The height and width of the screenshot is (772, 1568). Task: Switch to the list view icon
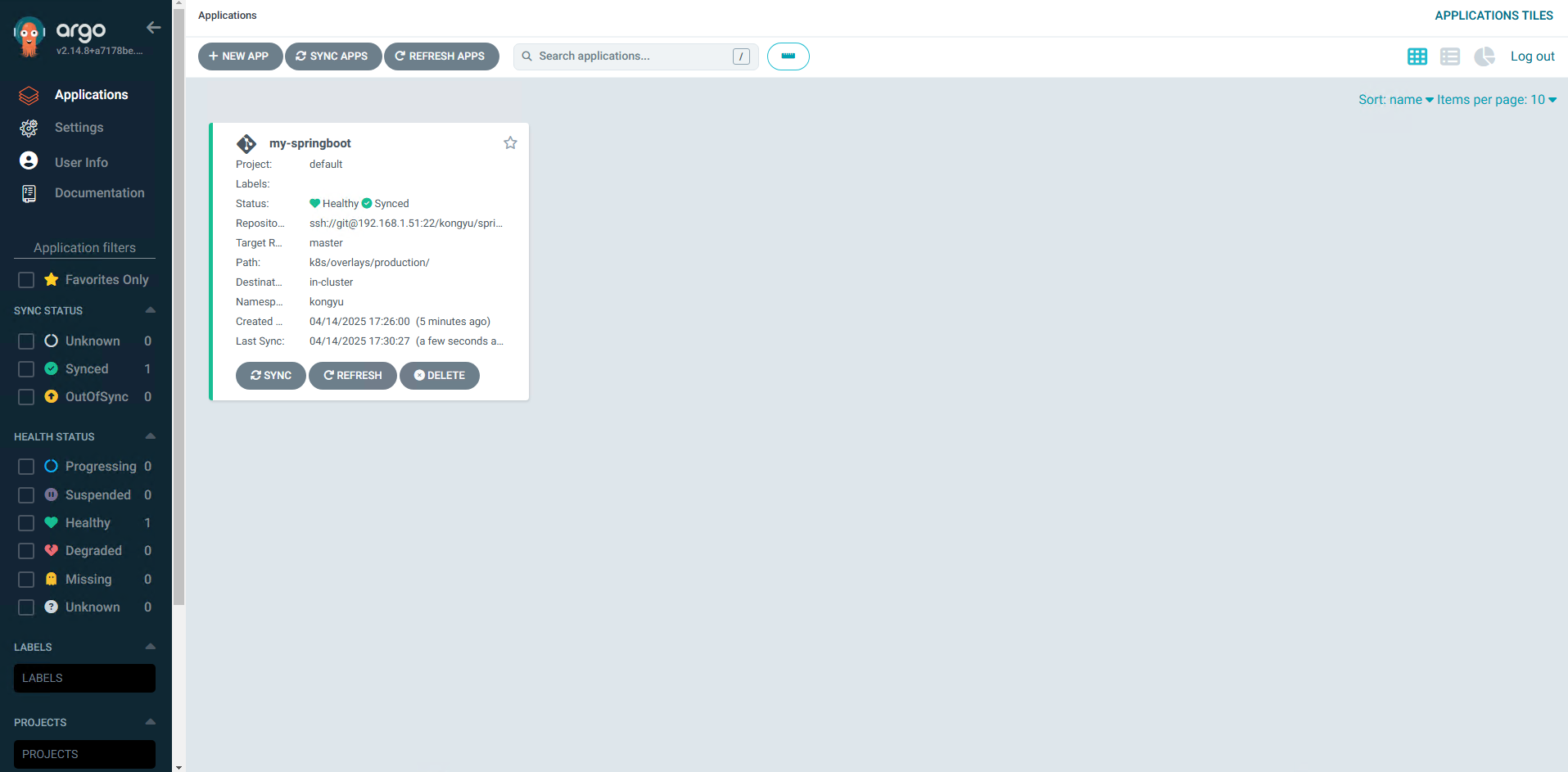click(1449, 56)
